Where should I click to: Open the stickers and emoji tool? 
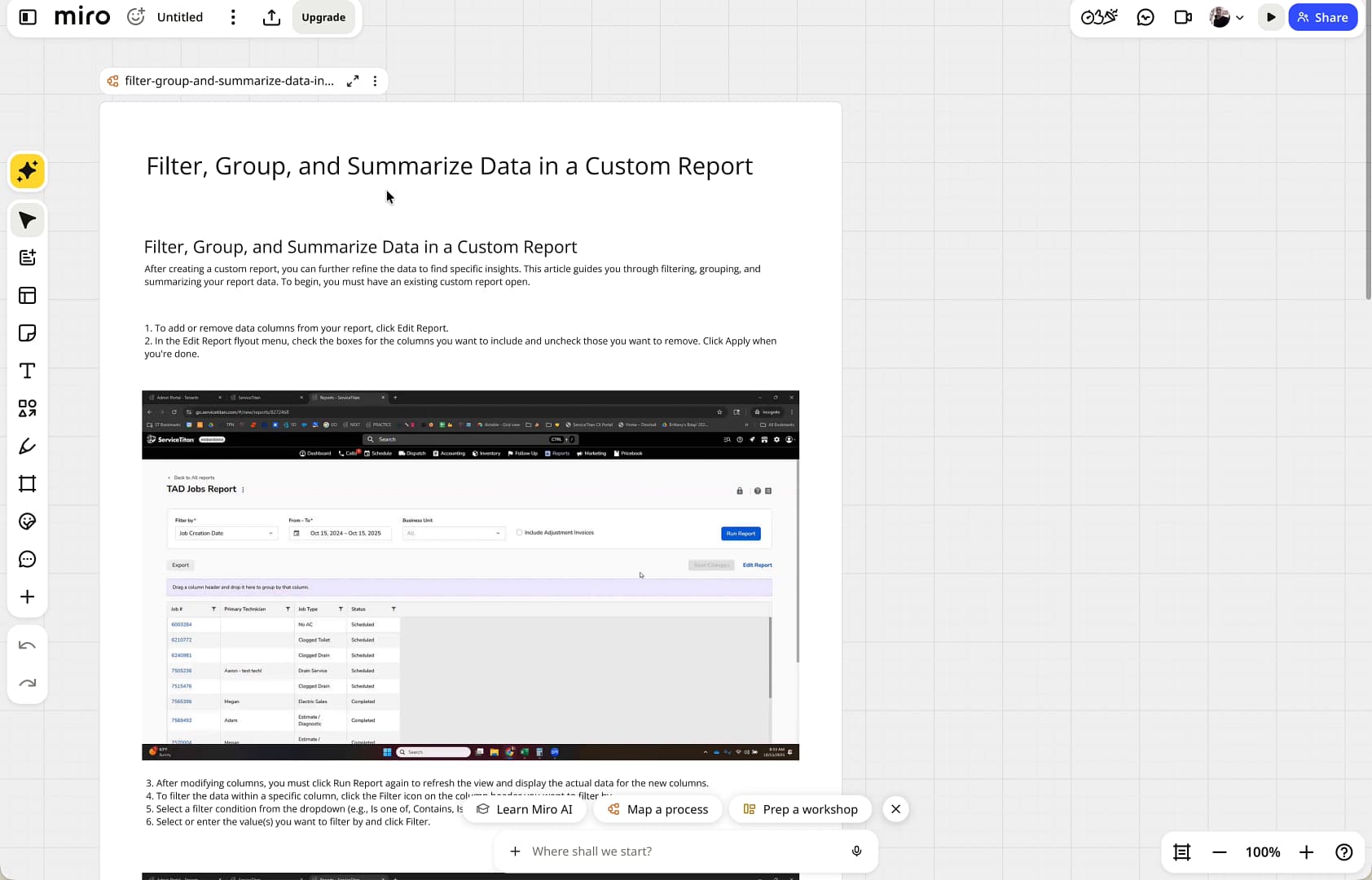(28, 521)
